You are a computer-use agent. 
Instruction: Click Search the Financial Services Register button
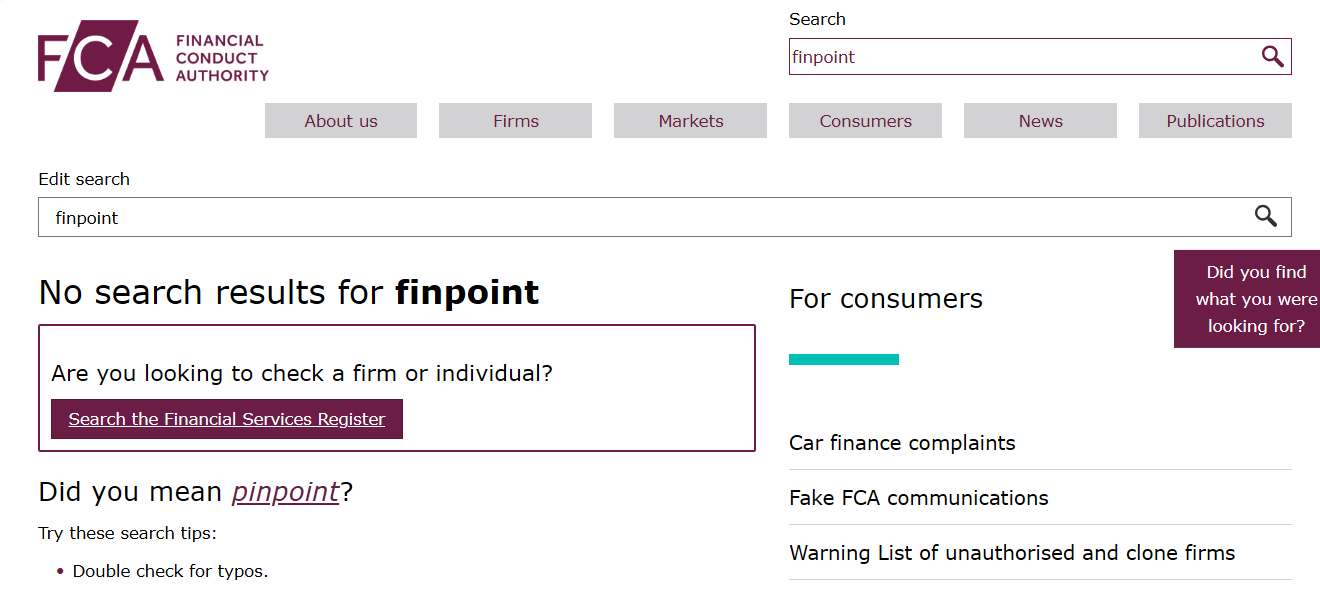tap(226, 418)
